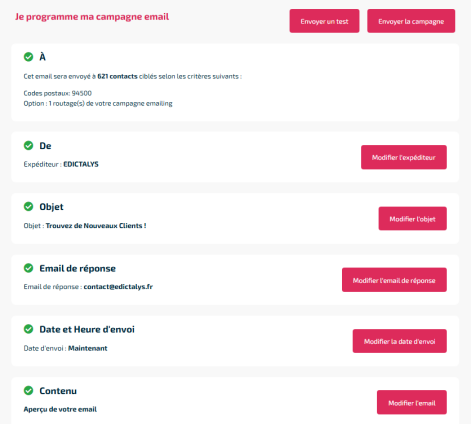Click the green checkmark next to Contenu
The width and height of the screenshot is (471, 424).
(28, 390)
